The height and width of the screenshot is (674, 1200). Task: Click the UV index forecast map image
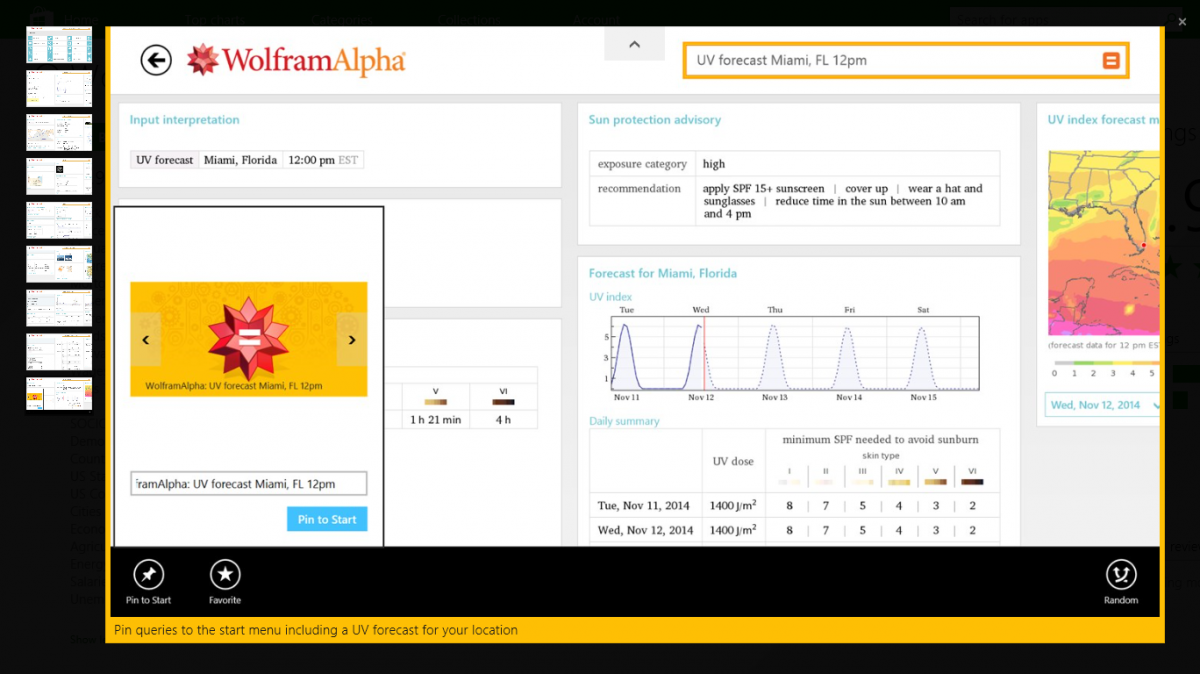click(1103, 243)
